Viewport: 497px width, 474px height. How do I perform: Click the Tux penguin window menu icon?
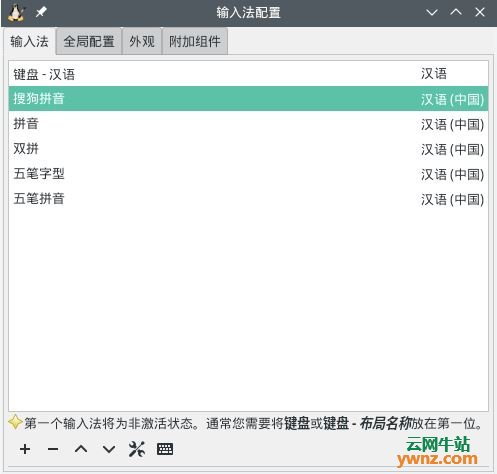[16, 13]
